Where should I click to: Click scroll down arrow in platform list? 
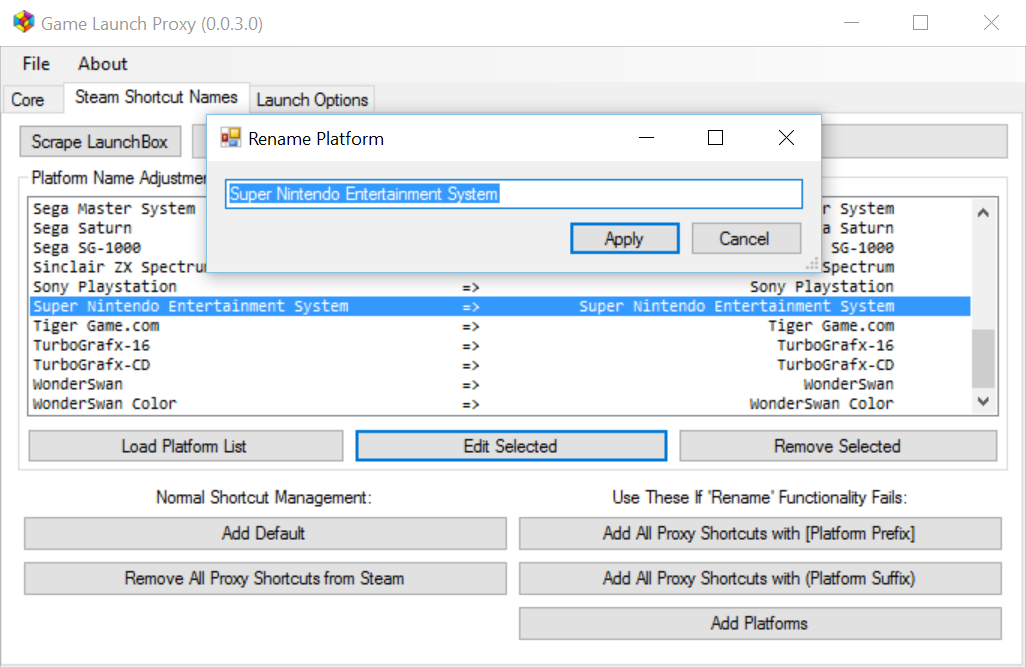pyautogui.click(x=983, y=401)
